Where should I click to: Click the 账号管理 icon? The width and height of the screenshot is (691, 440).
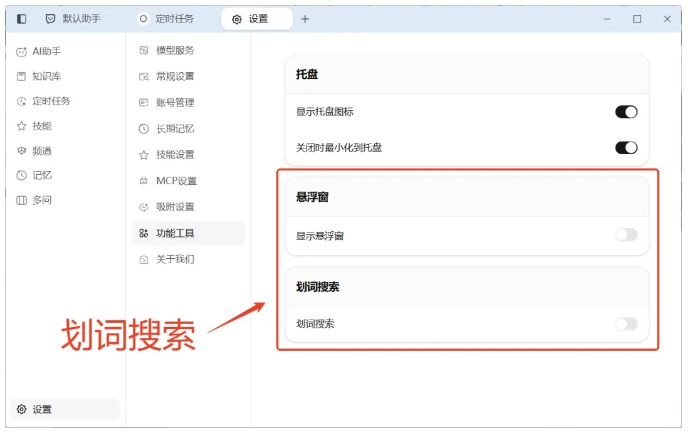point(144,103)
